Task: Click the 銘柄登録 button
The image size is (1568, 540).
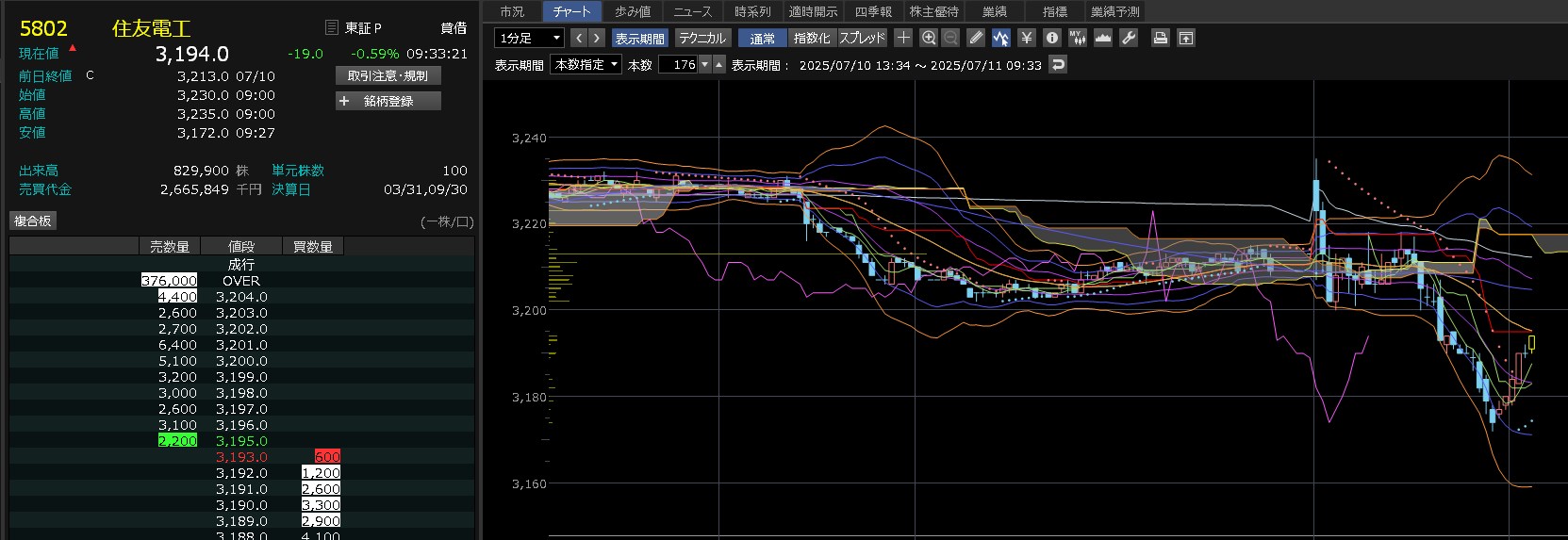Action: (x=388, y=101)
